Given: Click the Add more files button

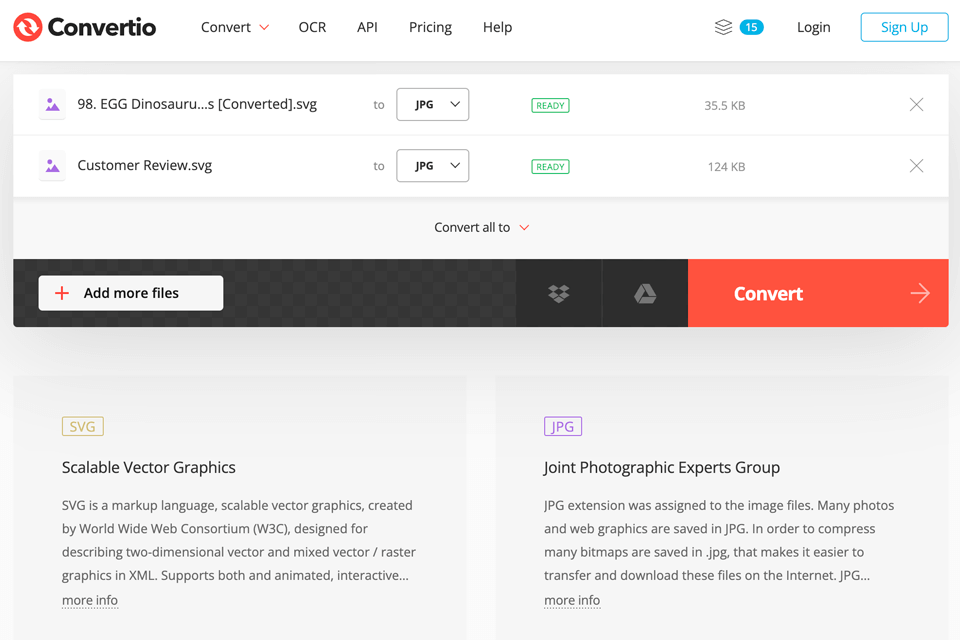Looking at the screenshot, I should (x=131, y=293).
